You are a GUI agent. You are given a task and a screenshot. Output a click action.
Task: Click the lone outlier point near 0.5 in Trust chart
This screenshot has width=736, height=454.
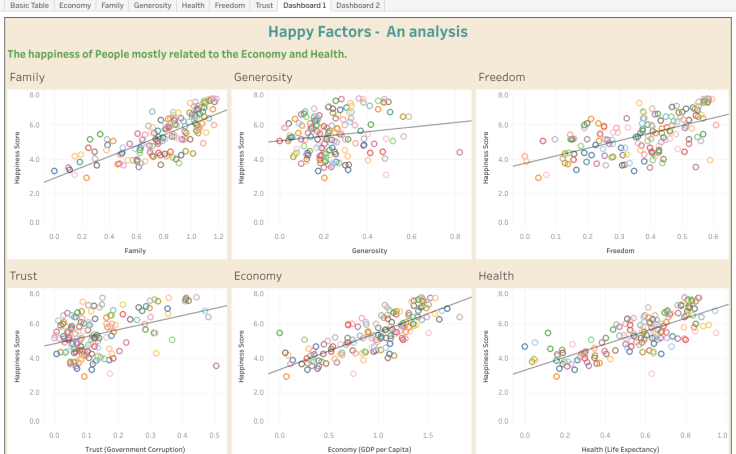click(216, 366)
